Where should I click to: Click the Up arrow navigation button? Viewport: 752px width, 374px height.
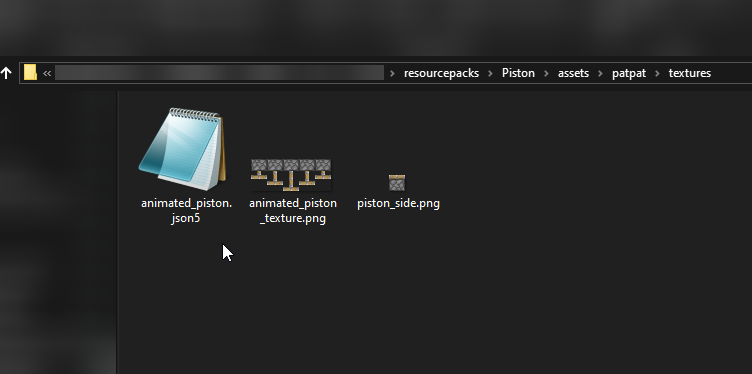[6, 73]
